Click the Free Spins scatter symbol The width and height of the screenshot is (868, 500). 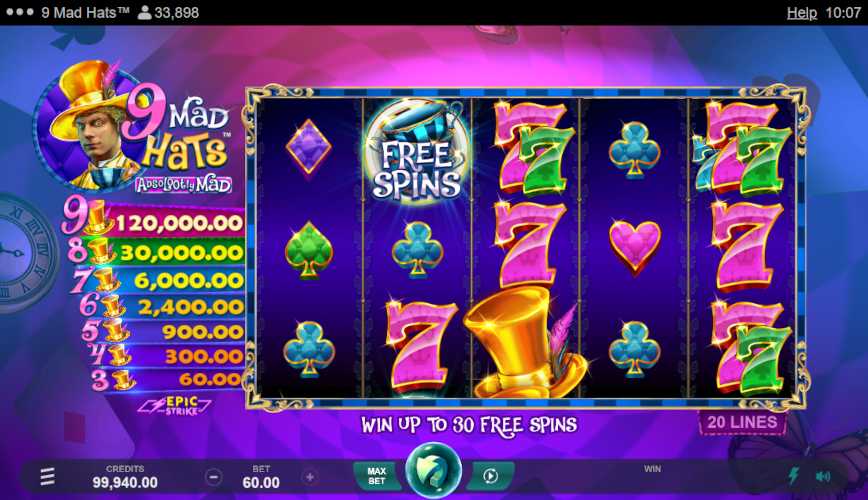pyautogui.click(x=416, y=151)
